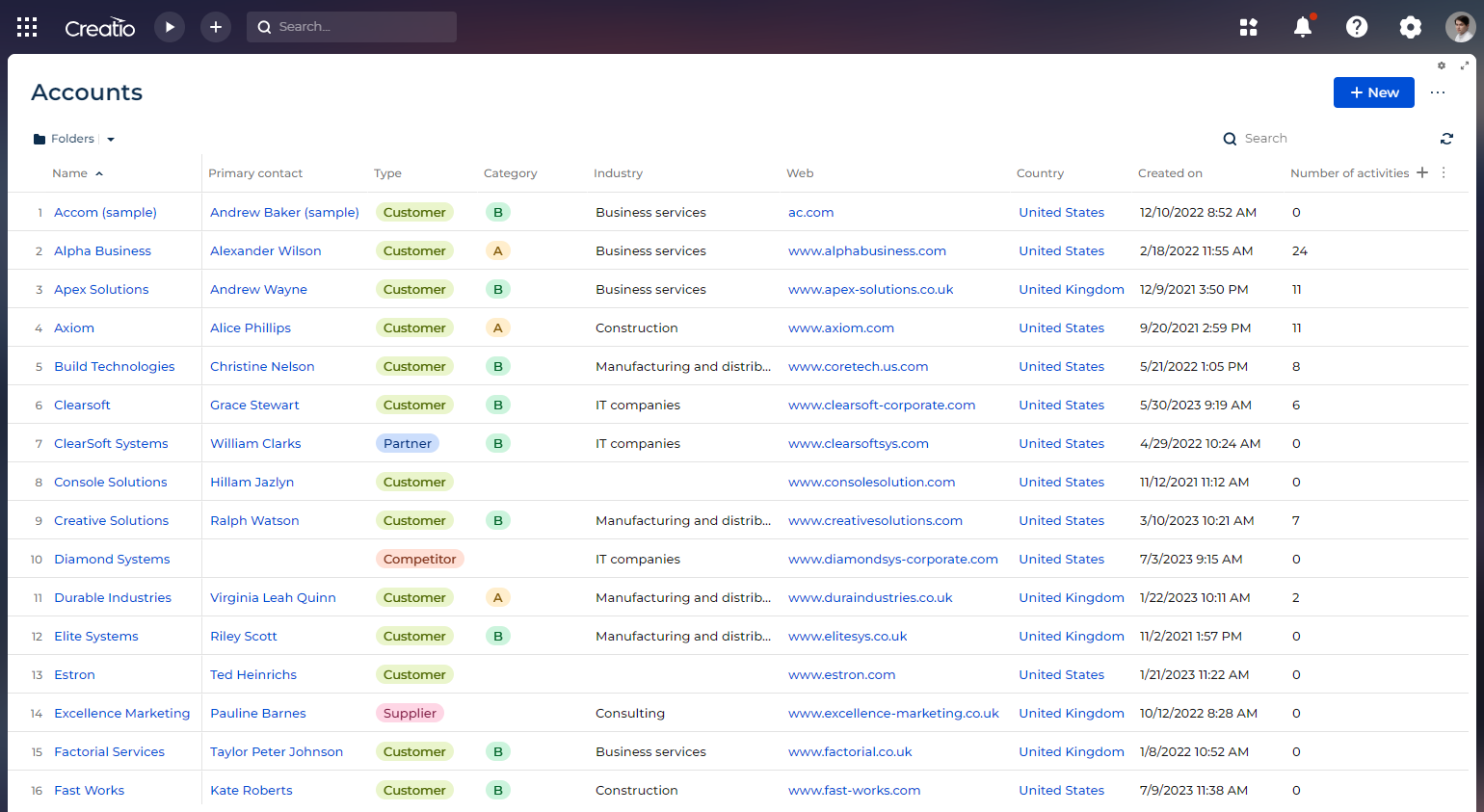Viewport: 1484px width, 812px height.
Task: Click Customer tag for Console Solutions
Action: coord(414,482)
